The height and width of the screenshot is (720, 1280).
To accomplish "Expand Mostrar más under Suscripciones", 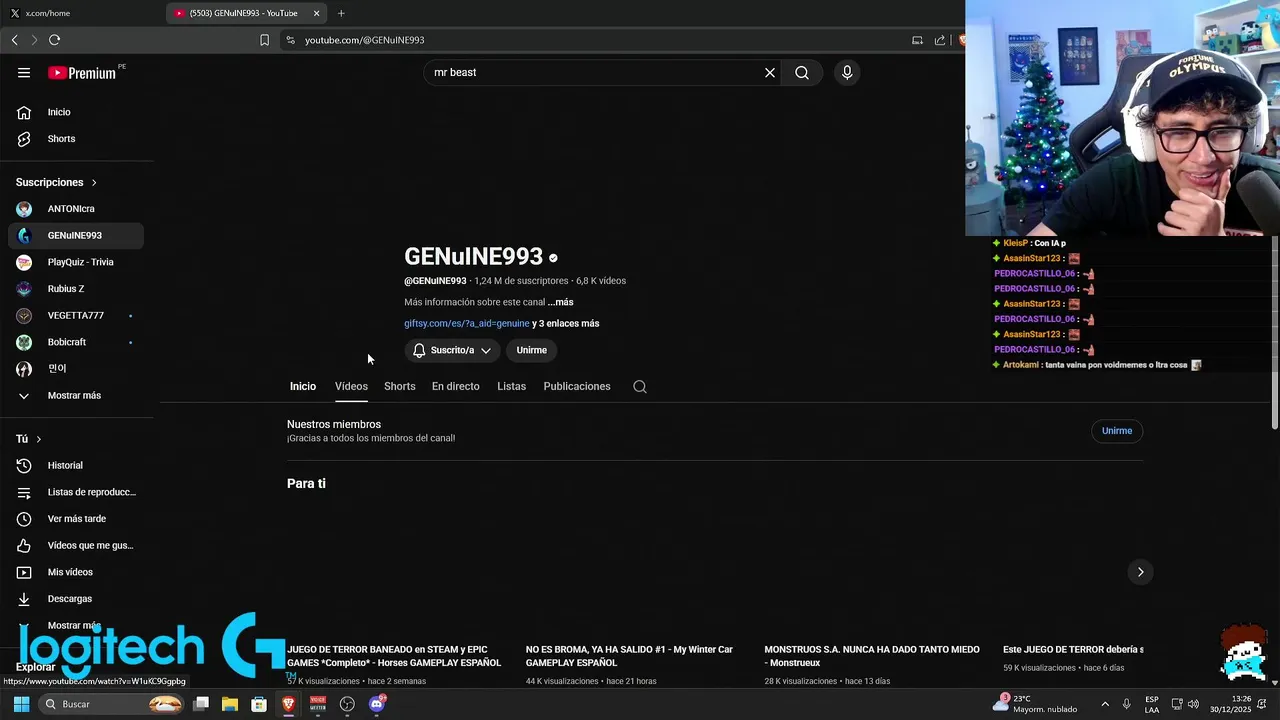I will tap(76, 396).
